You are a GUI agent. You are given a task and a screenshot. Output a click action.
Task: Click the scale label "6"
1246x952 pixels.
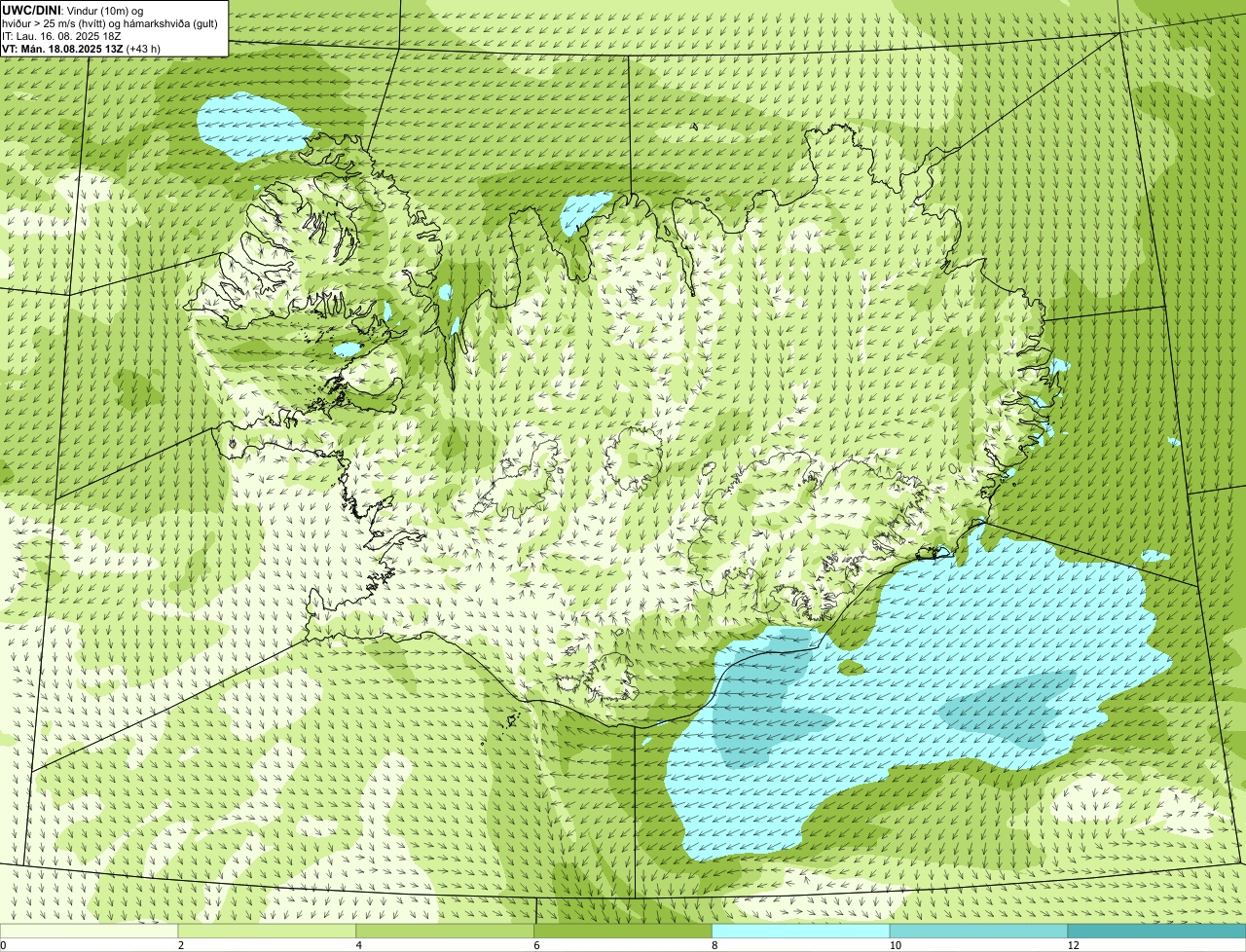pyautogui.click(x=537, y=945)
